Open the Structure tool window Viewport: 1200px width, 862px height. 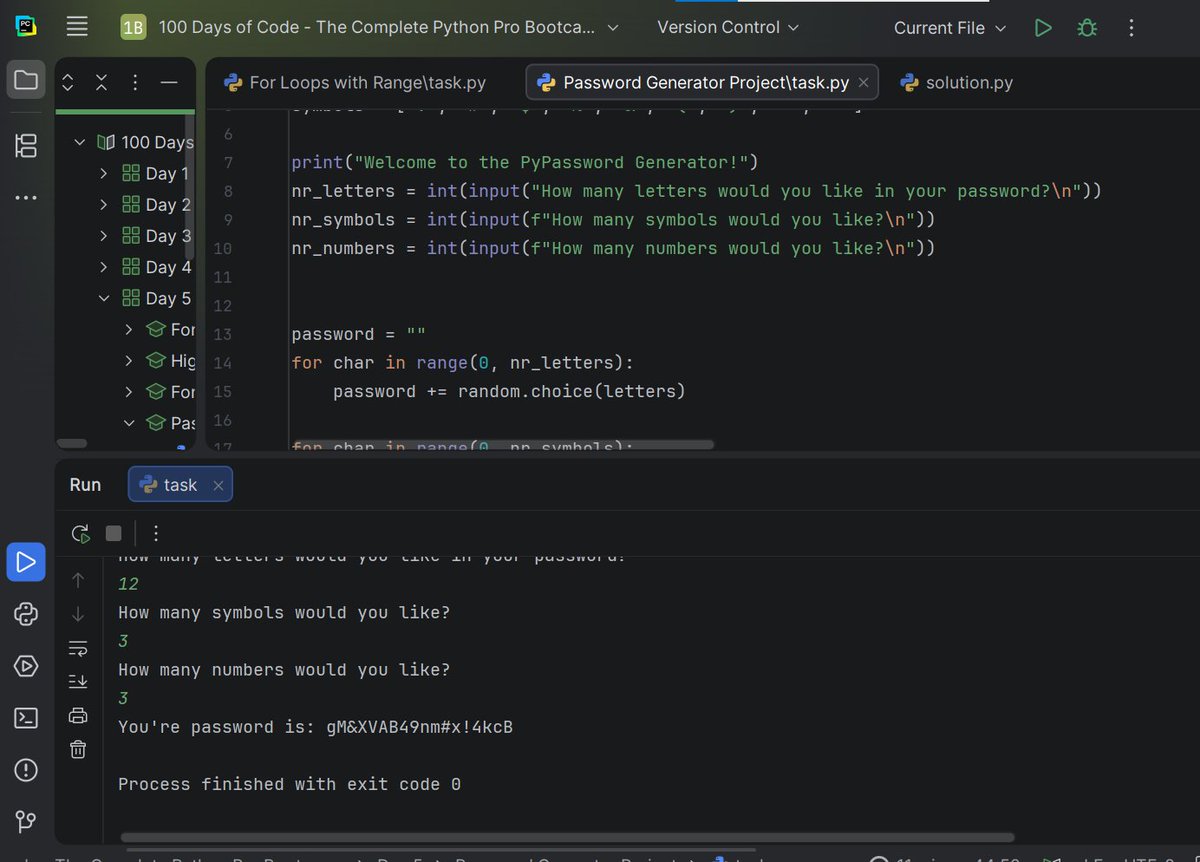[26, 145]
